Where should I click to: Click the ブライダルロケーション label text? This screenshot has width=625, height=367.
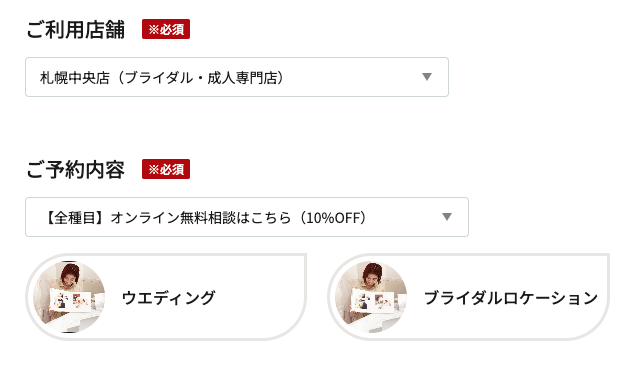point(511,298)
